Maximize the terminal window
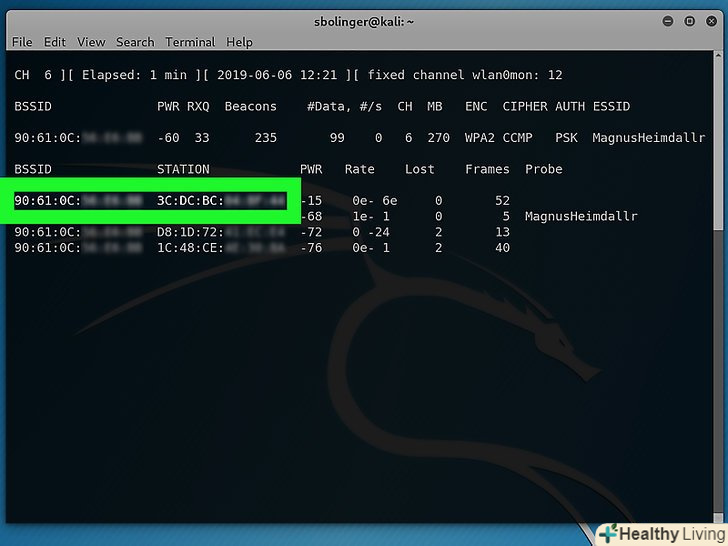This screenshot has width=728, height=546. tap(689, 21)
